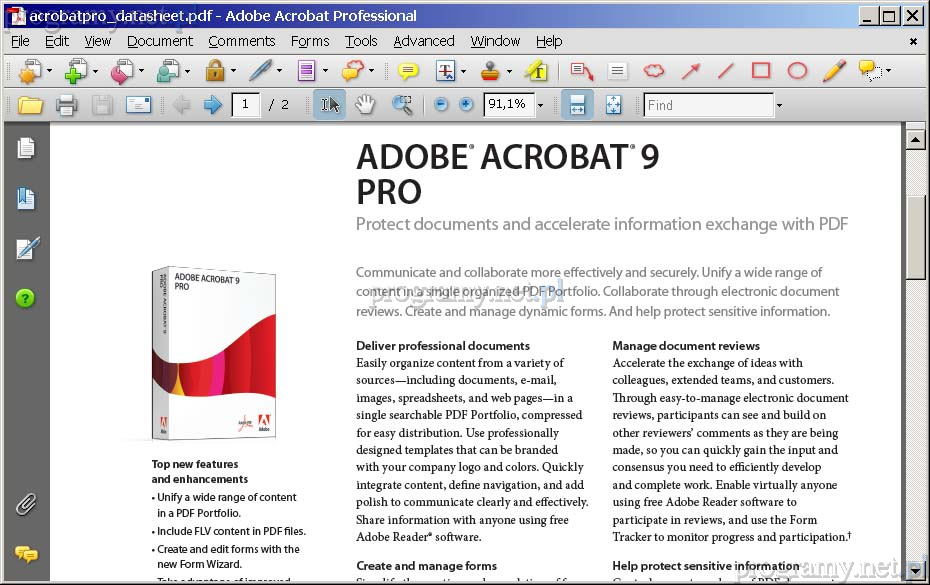Open the Attachments panel

(x=27, y=505)
